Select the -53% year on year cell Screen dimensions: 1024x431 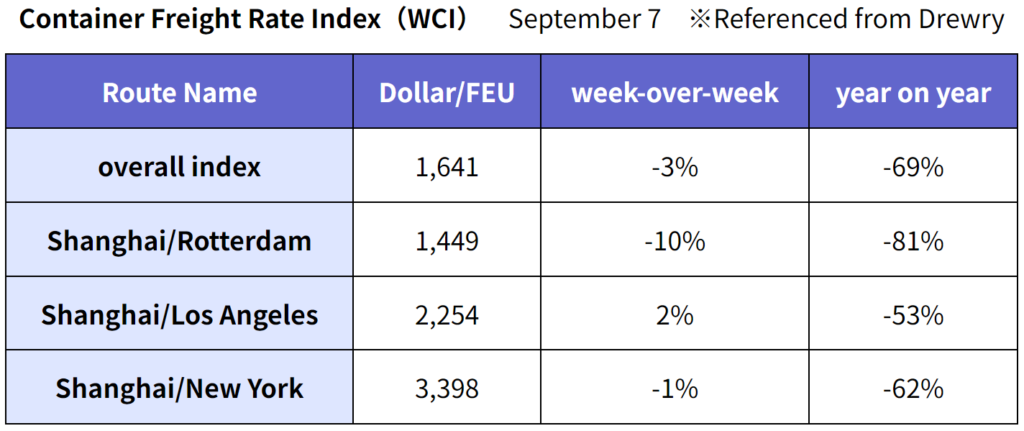(x=913, y=315)
